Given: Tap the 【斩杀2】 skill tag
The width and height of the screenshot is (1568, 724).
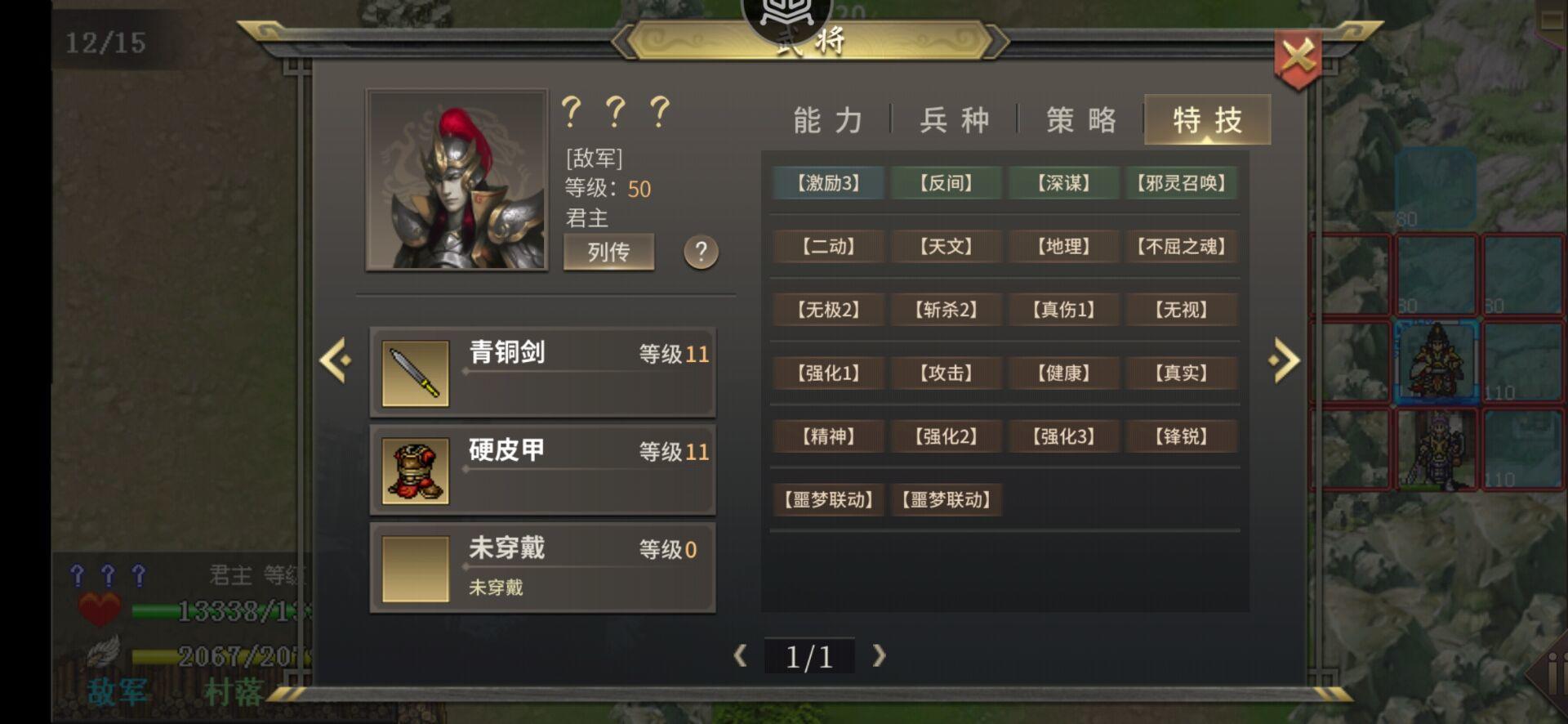Looking at the screenshot, I should click(946, 310).
